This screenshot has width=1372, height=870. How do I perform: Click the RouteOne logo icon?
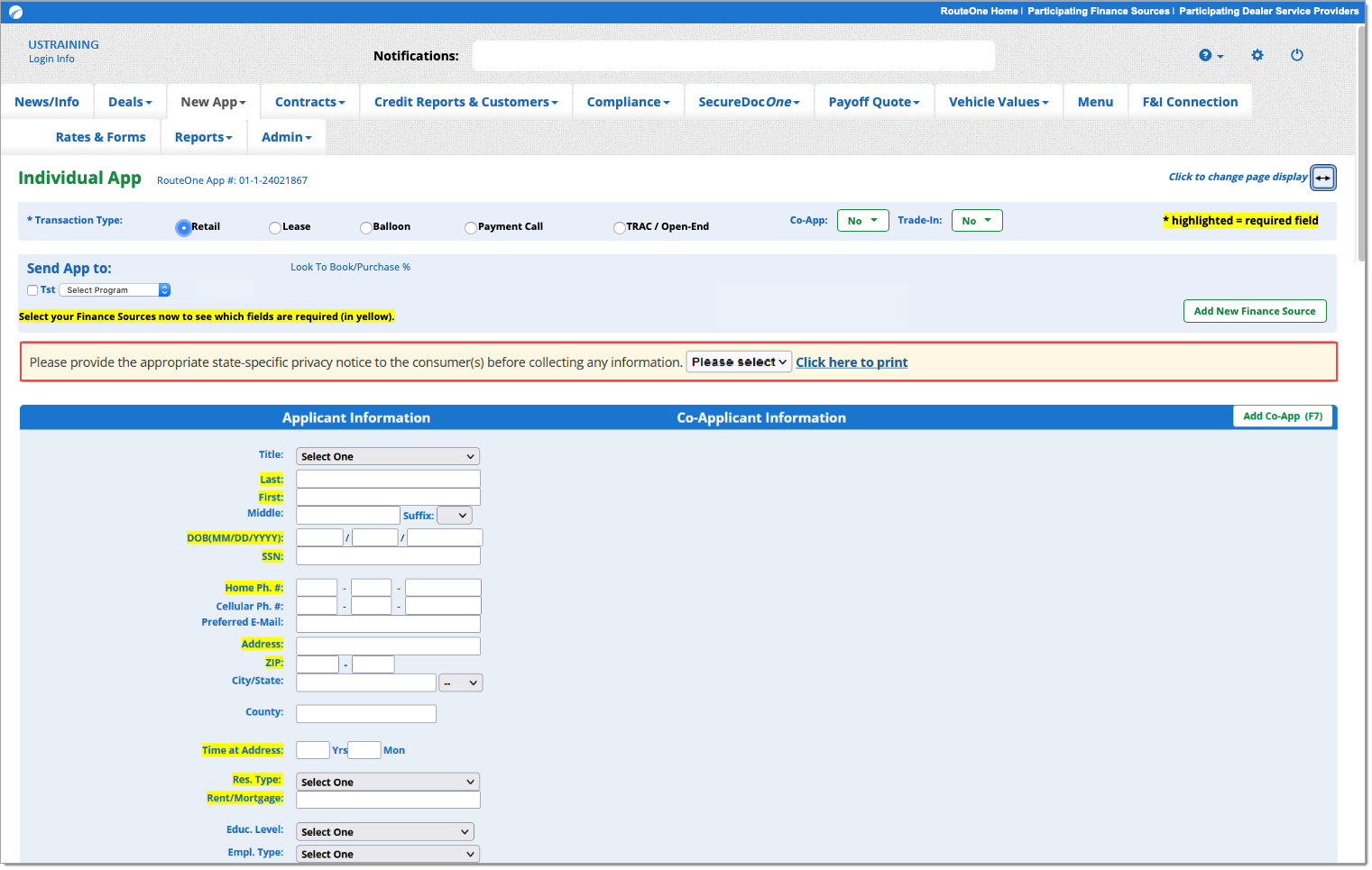[x=15, y=12]
